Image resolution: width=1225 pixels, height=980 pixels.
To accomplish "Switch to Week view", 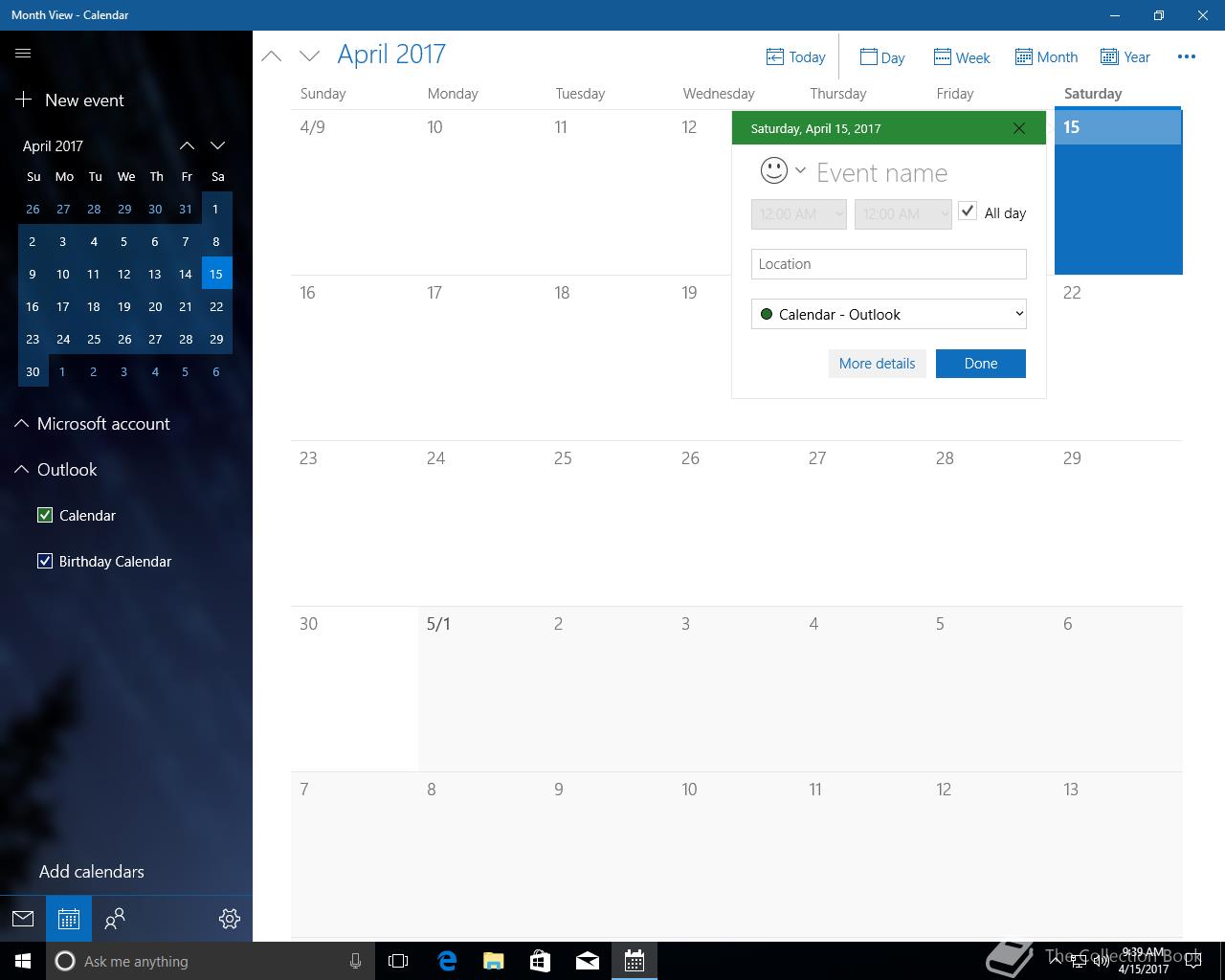I will pyautogui.click(x=962, y=57).
